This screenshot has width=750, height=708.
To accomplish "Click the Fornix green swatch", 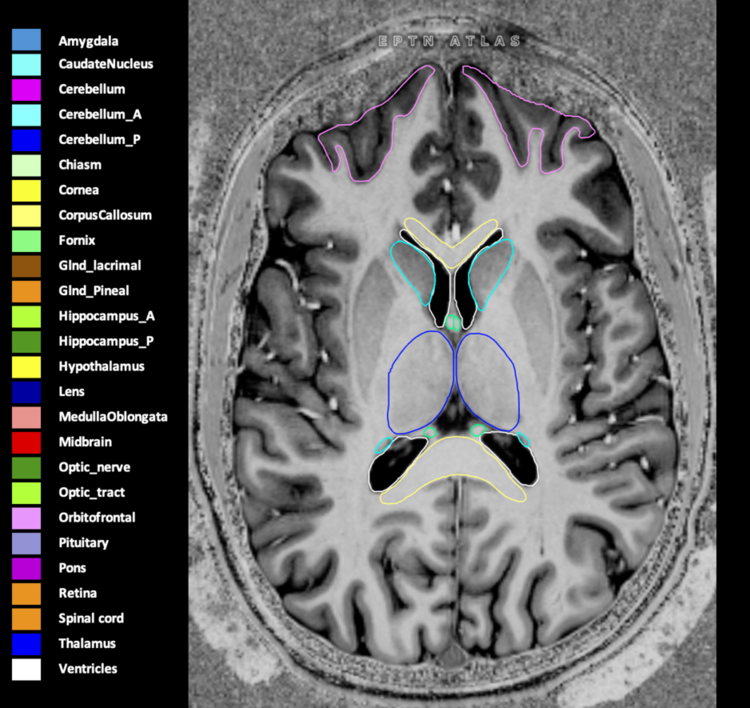I will (26, 241).
